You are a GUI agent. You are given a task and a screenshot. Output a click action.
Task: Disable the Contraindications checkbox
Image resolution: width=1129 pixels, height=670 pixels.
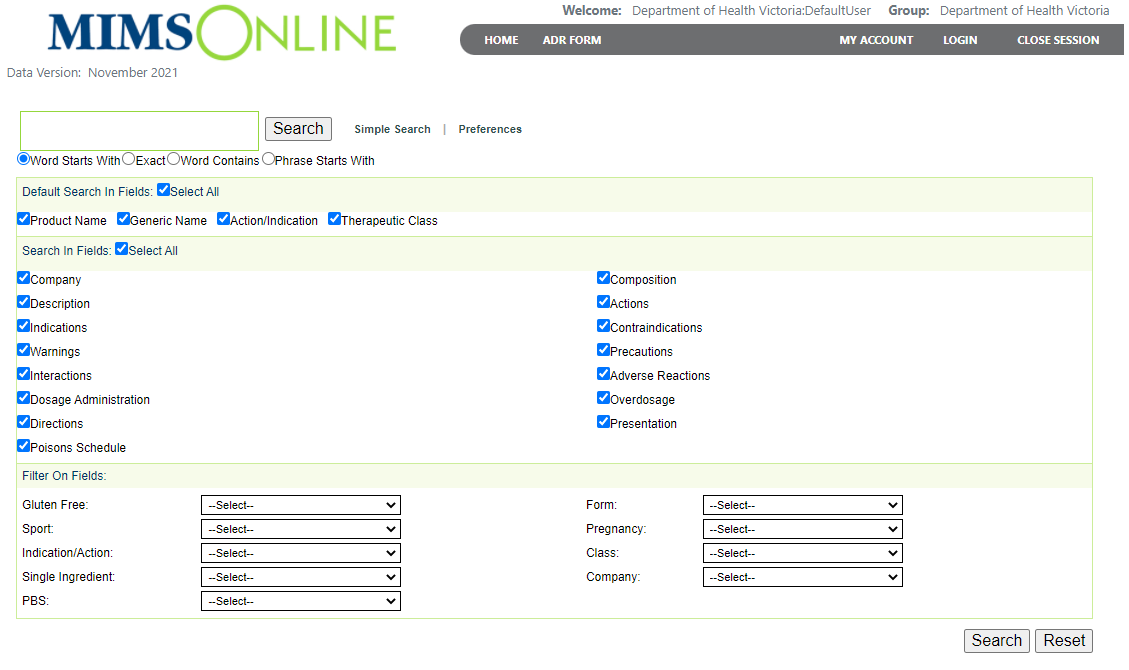(x=602, y=325)
